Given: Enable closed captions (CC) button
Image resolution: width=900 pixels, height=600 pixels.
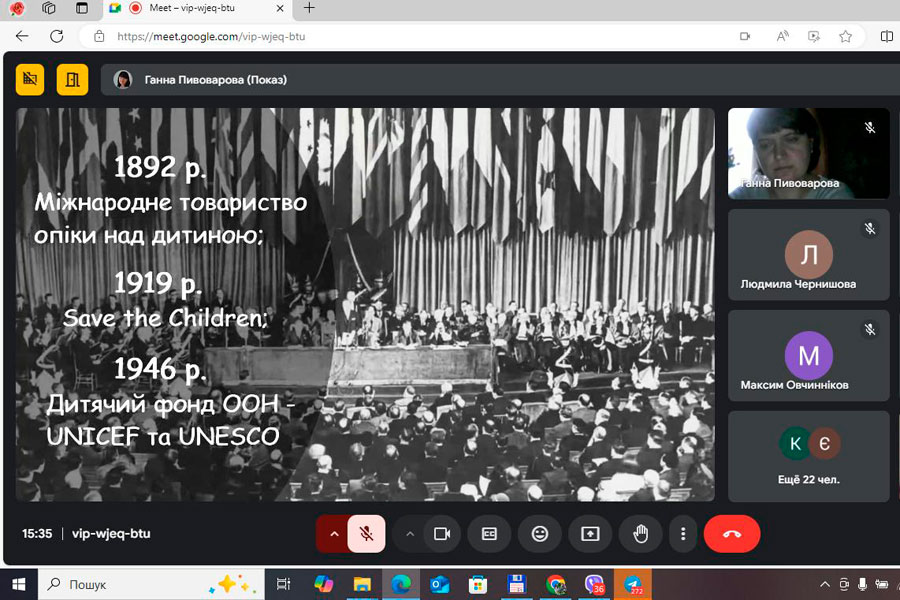Looking at the screenshot, I should click(489, 534).
